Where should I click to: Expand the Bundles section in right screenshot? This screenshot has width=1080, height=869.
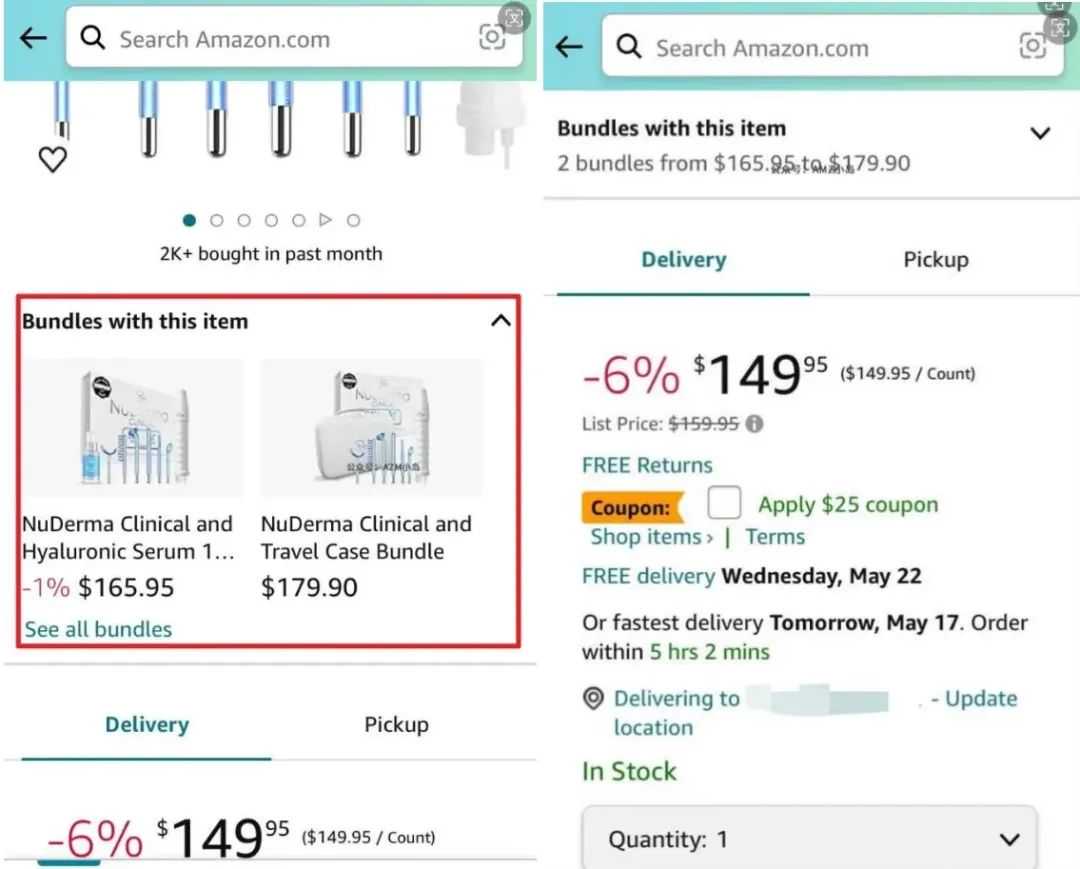pyautogui.click(x=1040, y=133)
